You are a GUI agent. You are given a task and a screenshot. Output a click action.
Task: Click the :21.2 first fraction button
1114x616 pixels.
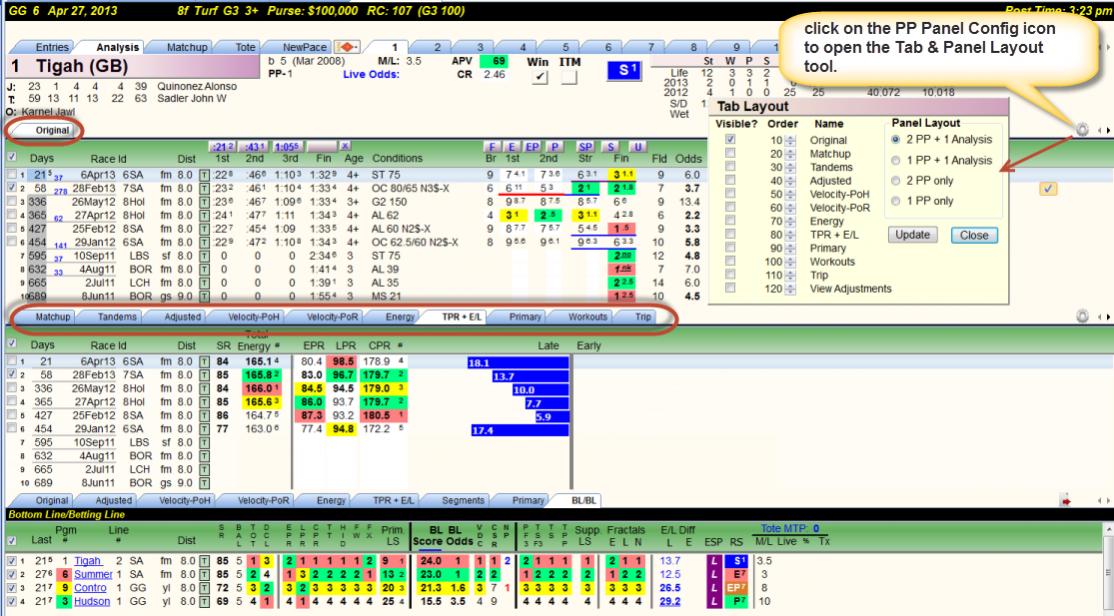pyautogui.click(x=222, y=146)
